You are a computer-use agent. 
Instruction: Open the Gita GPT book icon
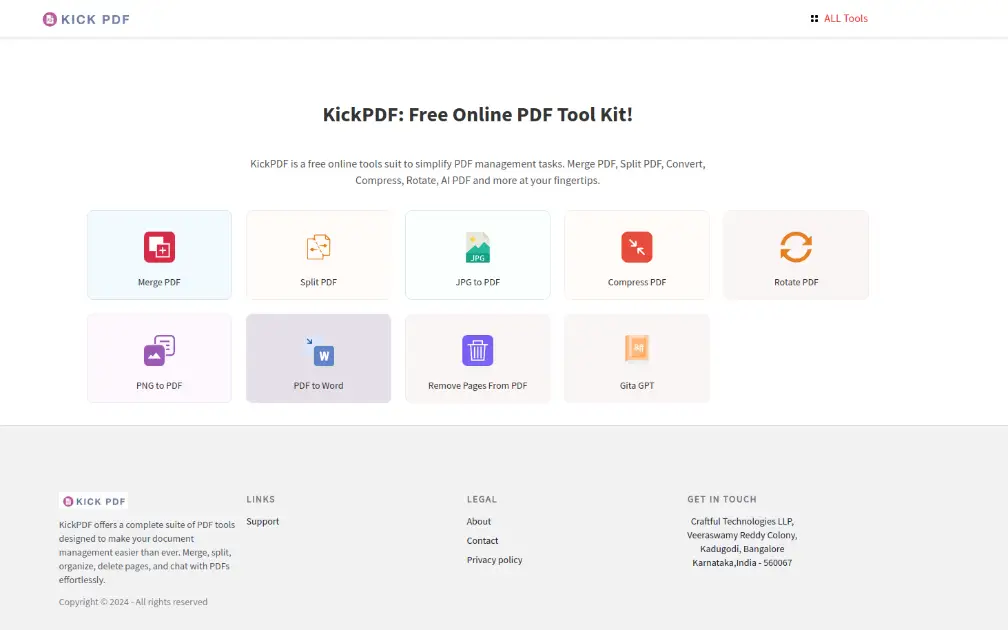click(637, 347)
